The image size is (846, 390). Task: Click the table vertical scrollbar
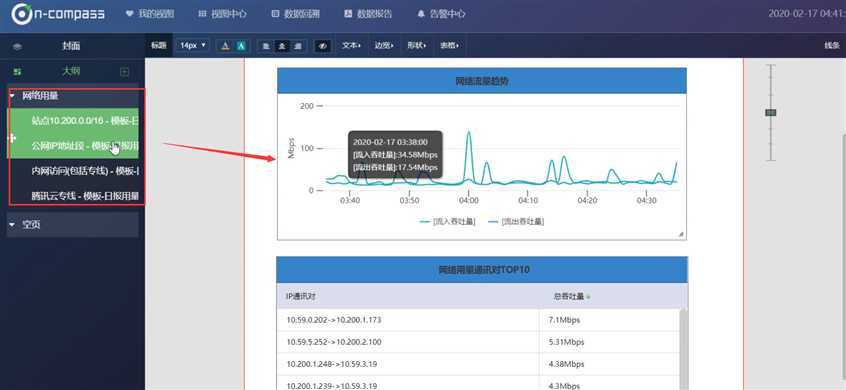tap(683, 349)
